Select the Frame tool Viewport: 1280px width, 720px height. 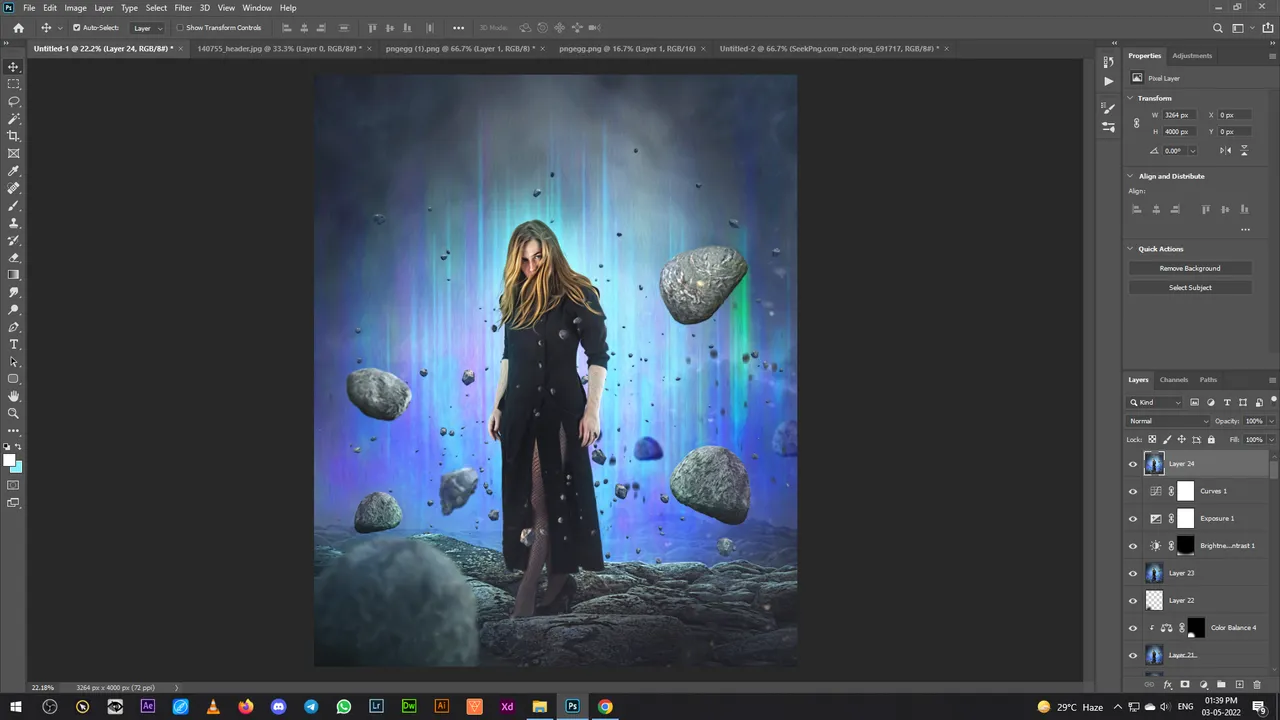click(14, 153)
